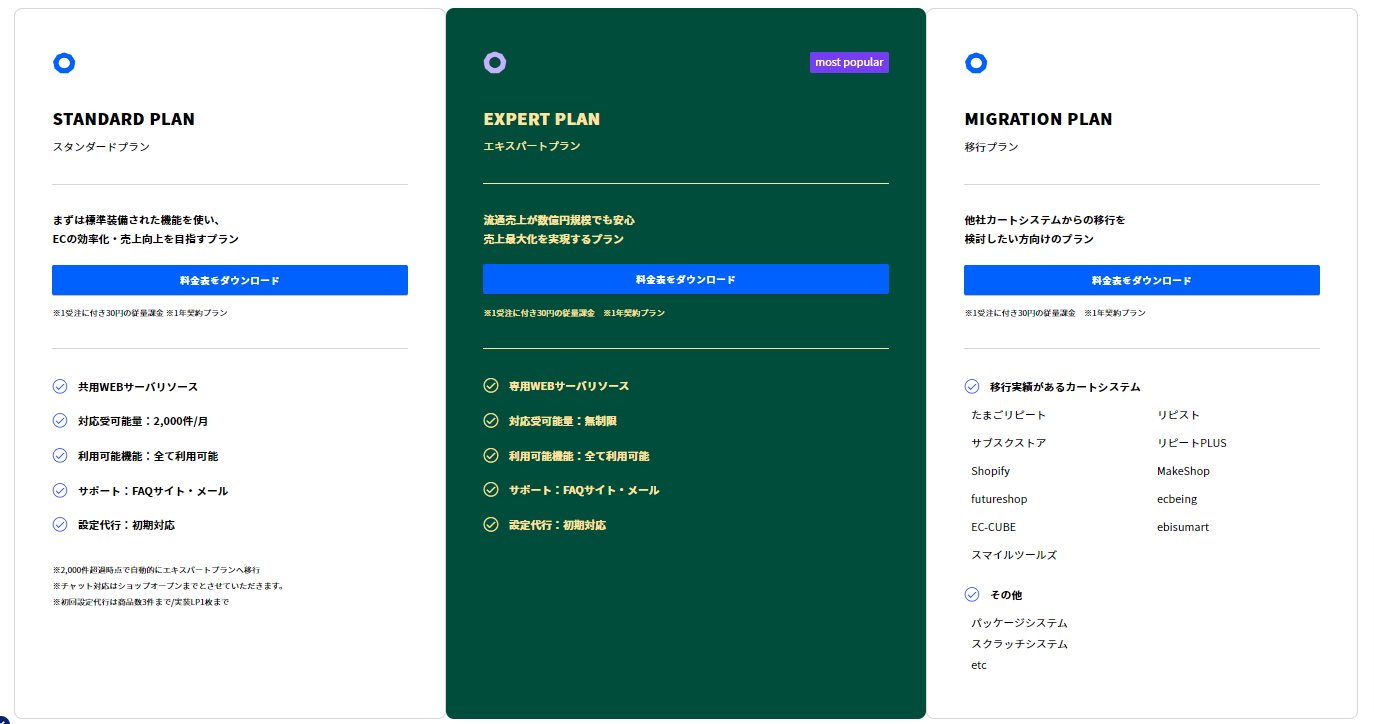Image resolution: width=1374 pixels, height=724 pixels.
Task: Click checkmark beside Expert 設定代行：初期対応
Action: click(491, 524)
